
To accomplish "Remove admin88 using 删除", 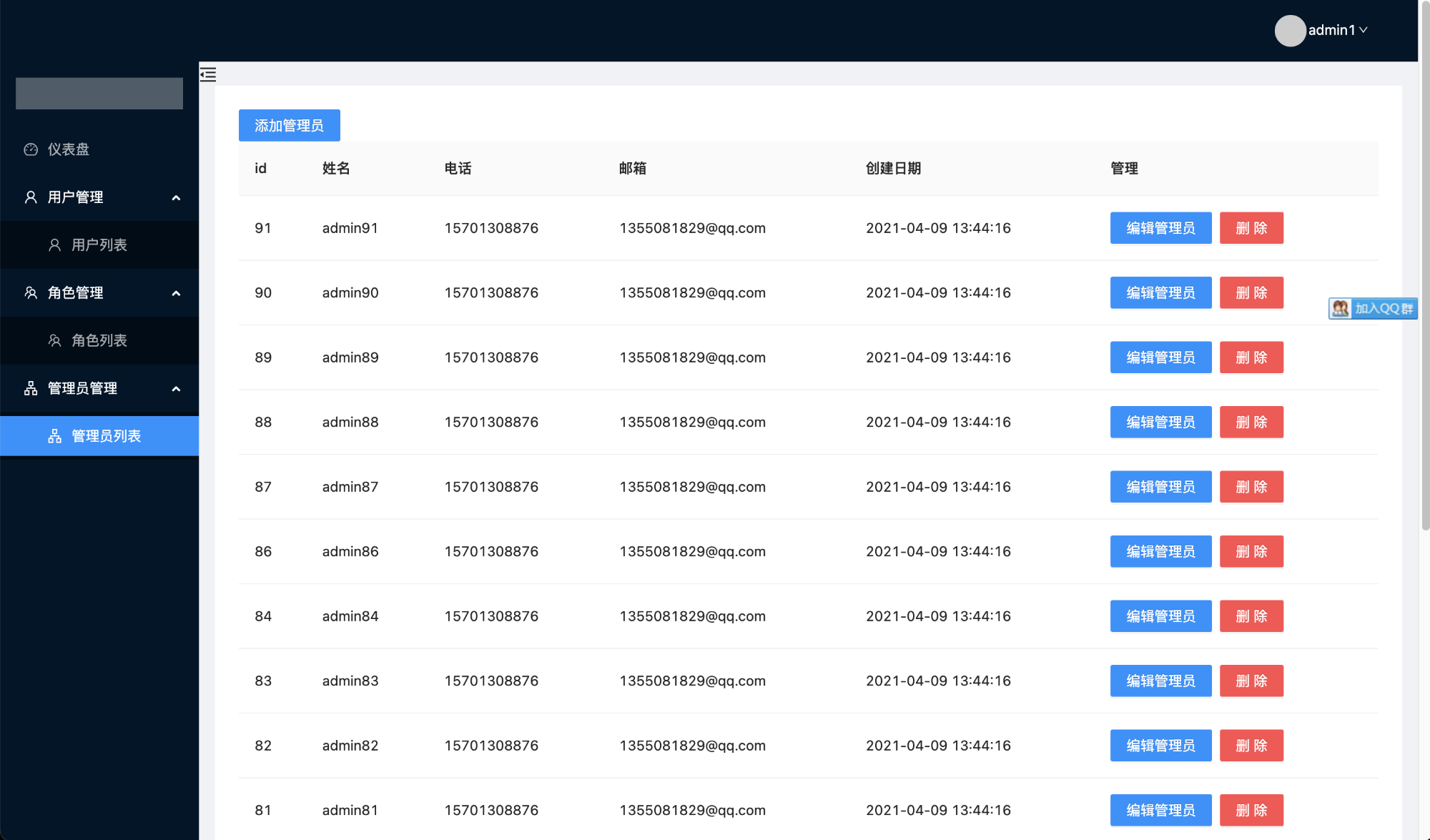I will click(1251, 422).
